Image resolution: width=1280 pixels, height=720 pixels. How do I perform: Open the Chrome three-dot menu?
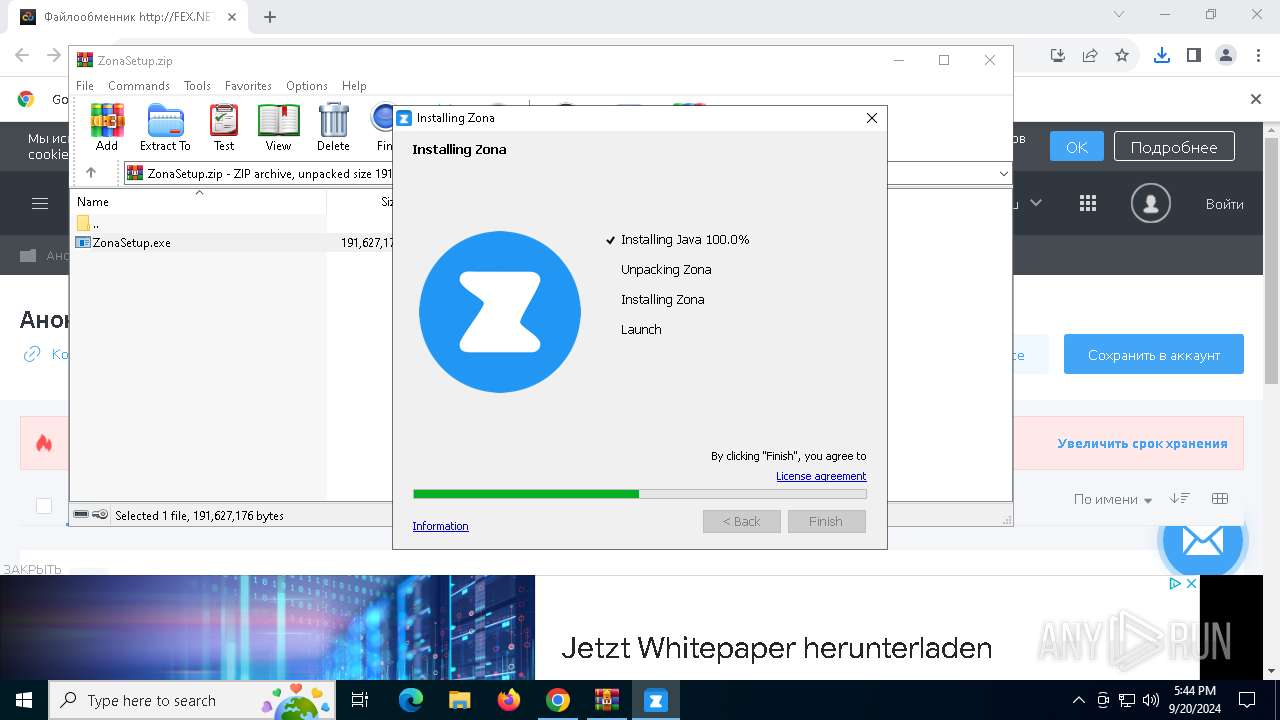[1257, 55]
